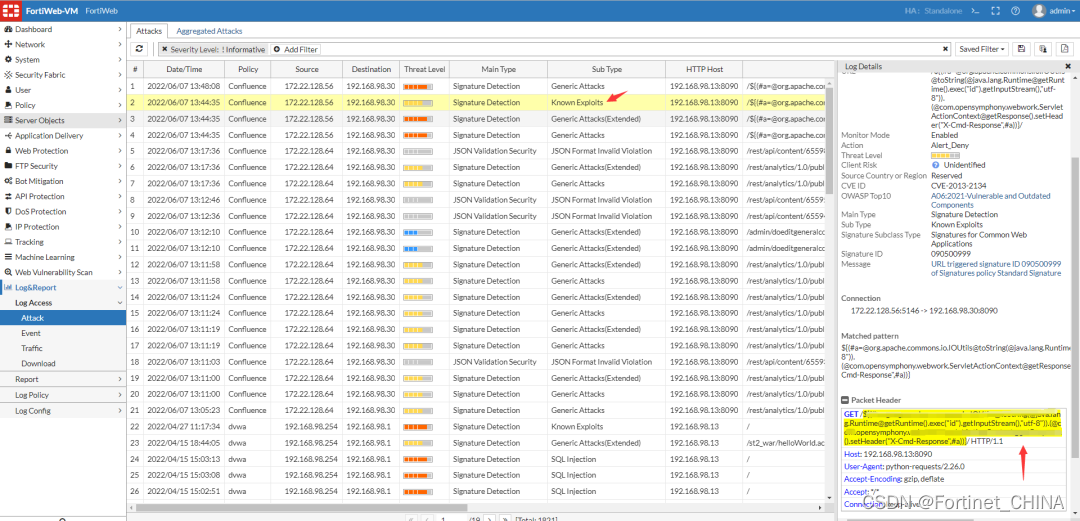1080x521 pixels.
Task: Open the Traffic log page
Action: coord(32,348)
